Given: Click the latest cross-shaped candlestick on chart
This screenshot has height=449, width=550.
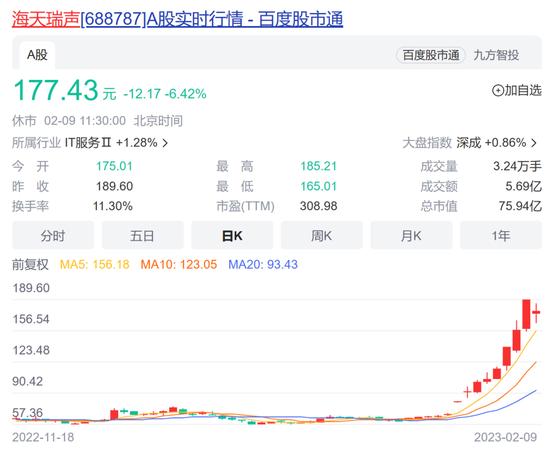Looking at the screenshot, I should coord(536,313).
